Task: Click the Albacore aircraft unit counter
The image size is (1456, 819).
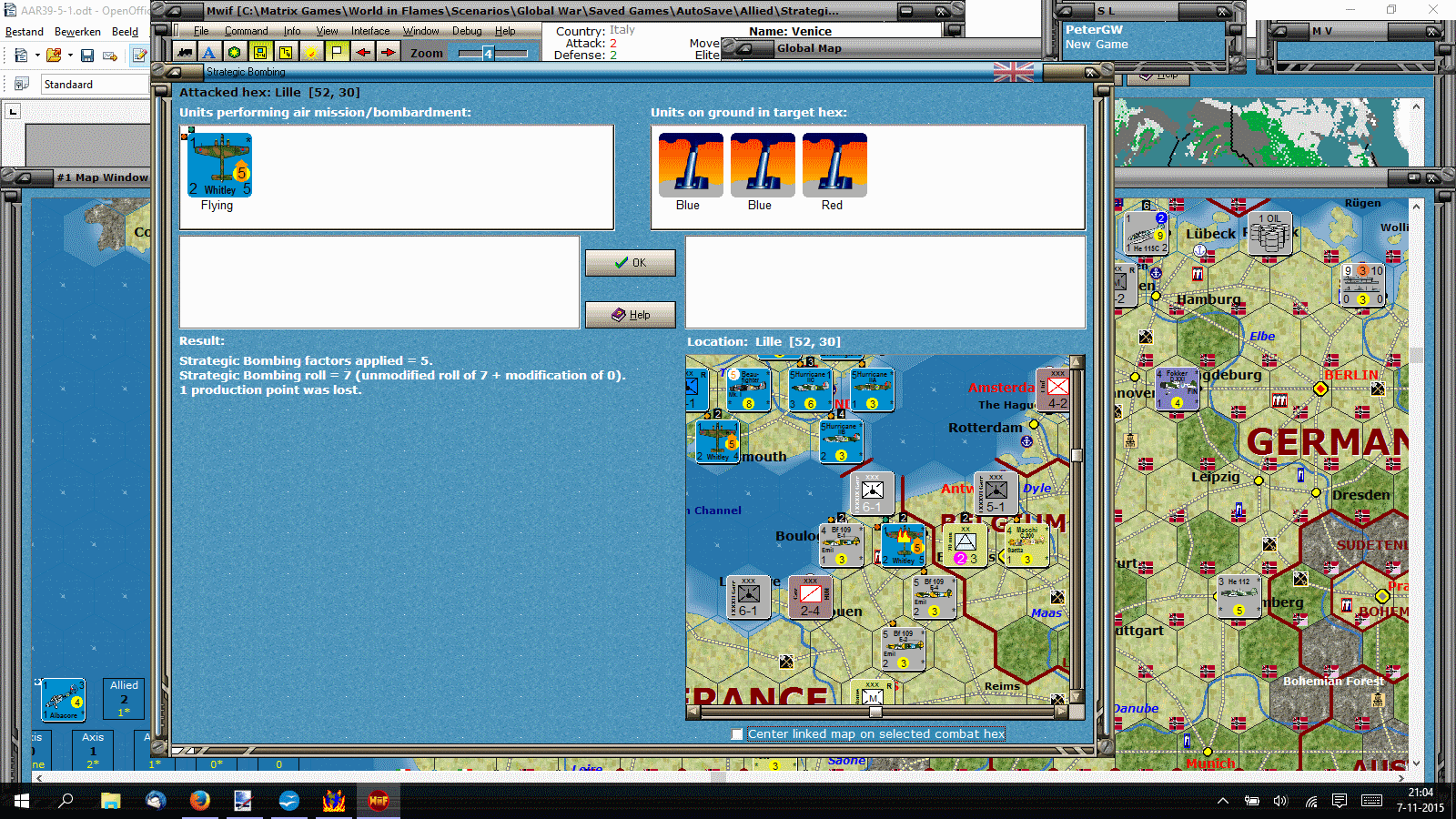Action: [x=64, y=700]
